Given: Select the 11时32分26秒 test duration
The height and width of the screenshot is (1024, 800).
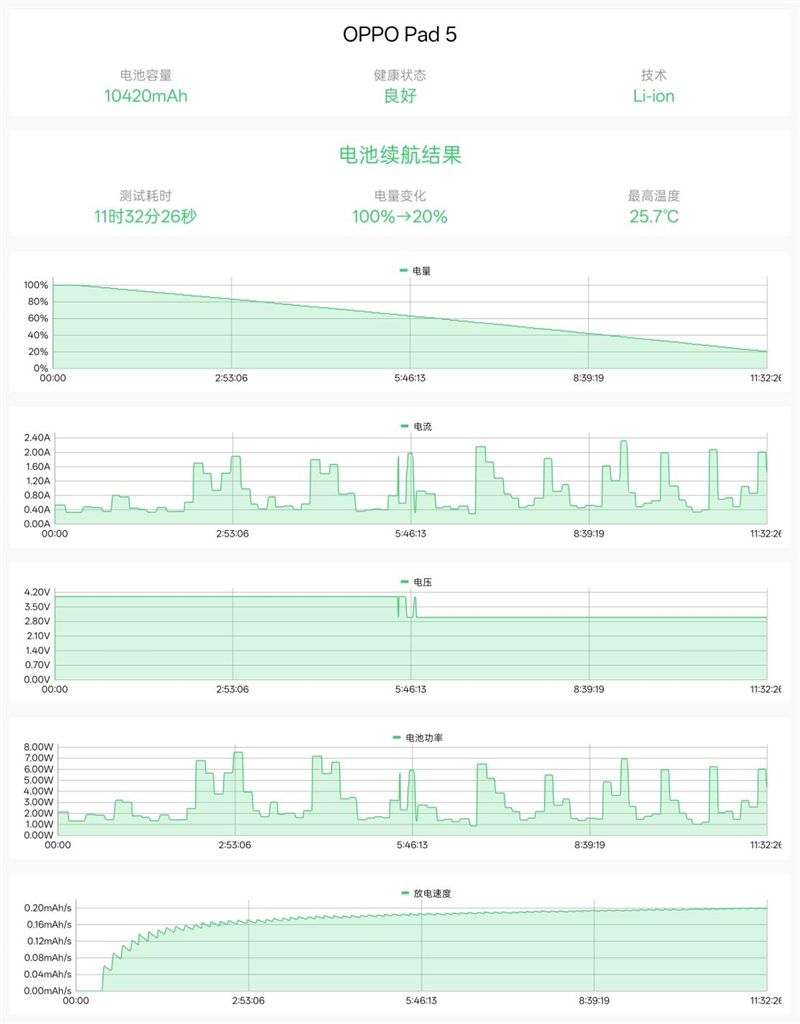Looking at the screenshot, I should tap(146, 216).
